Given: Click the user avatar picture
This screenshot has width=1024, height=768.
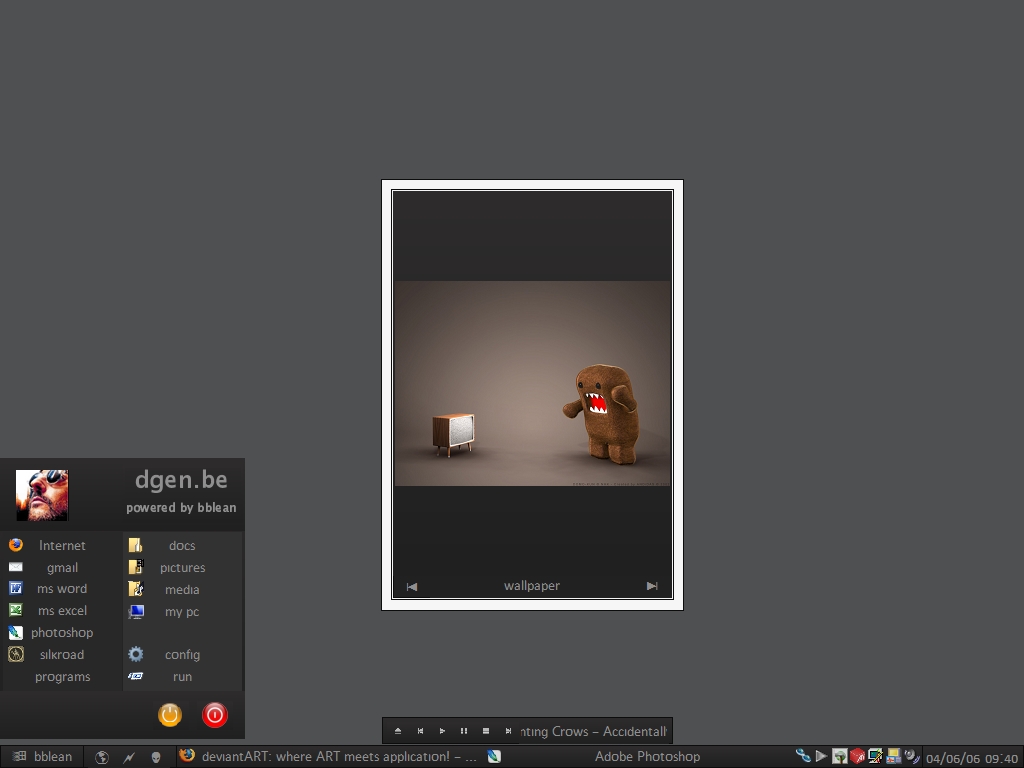Looking at the screenshot, I should pos(42,495).
